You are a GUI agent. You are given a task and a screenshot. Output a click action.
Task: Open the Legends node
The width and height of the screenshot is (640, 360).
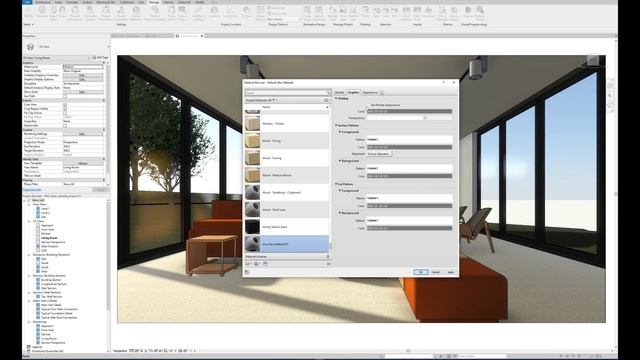coord(37,347)
